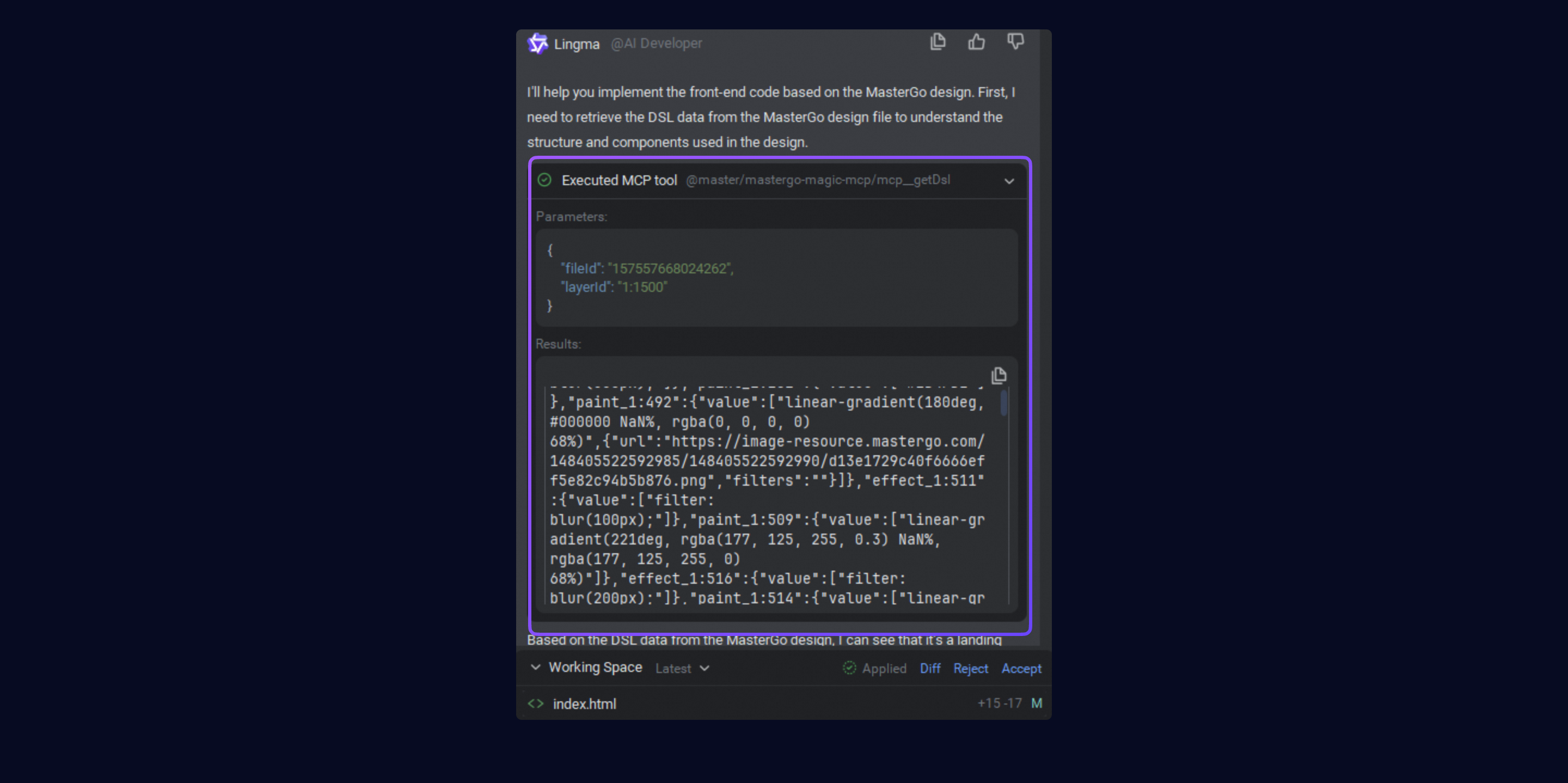Screen dimensions: 1568x783
Task: Click the @AI Developer agent label
Action: point(656,44)
